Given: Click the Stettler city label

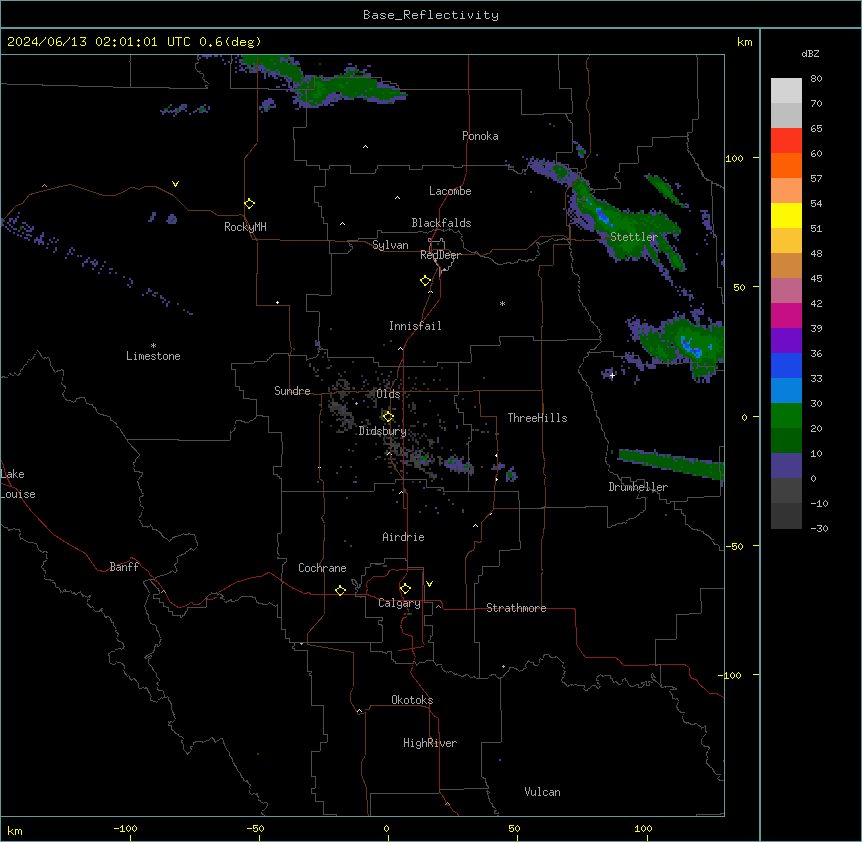Looking at the screenshot, I should coord(634,237).
